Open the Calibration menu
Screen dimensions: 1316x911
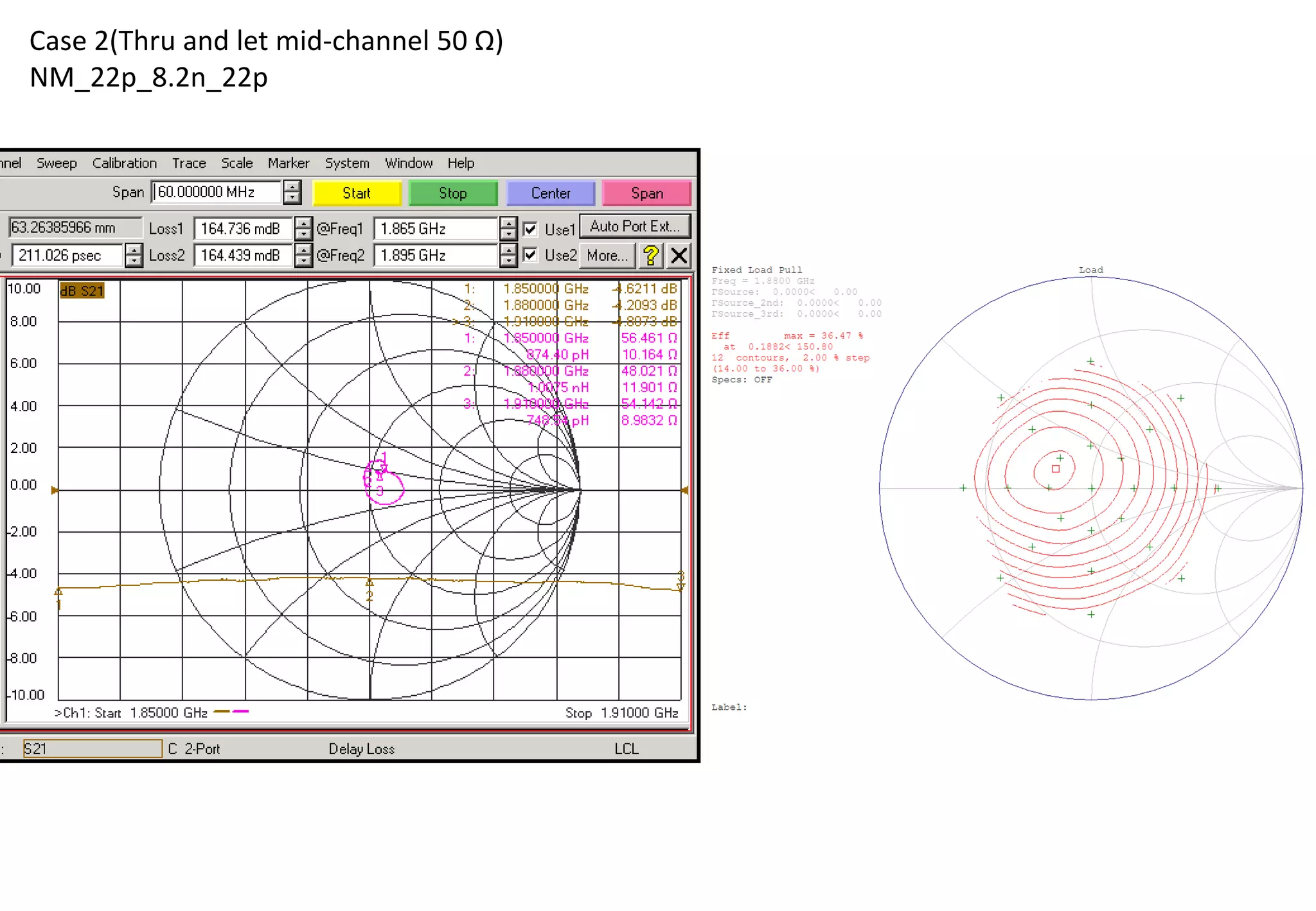pyautogui.click(x=125, y=163)
